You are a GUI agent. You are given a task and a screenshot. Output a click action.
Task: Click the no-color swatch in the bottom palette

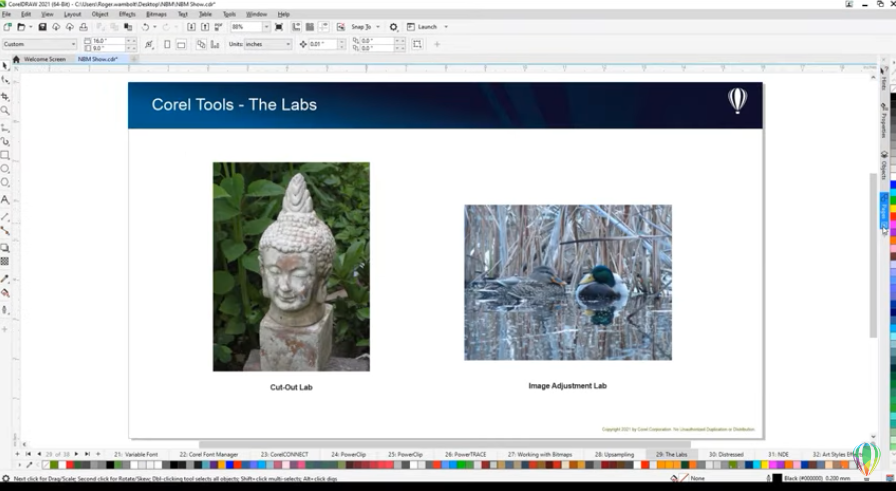tap(46, 465)
